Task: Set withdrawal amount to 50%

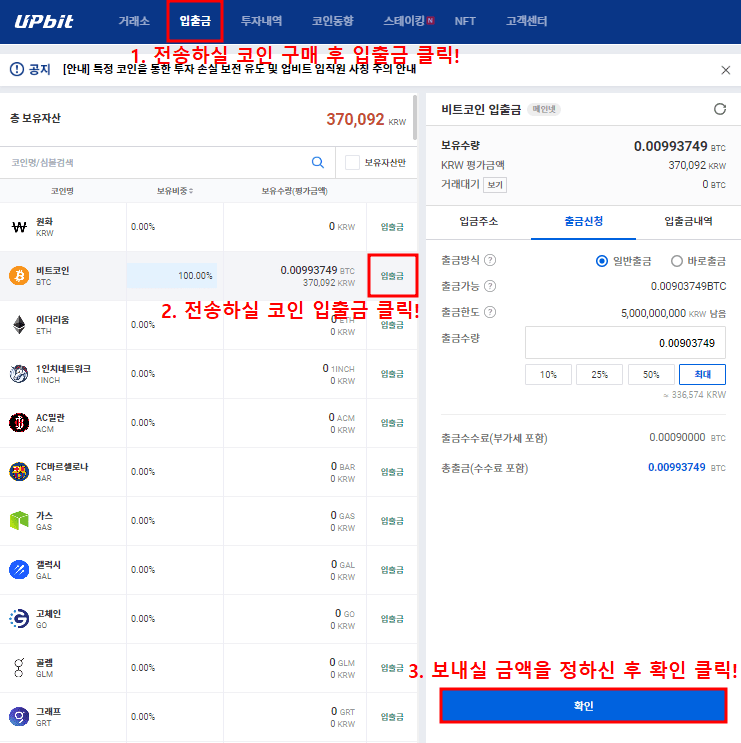Action: click(x=651, y=374)
